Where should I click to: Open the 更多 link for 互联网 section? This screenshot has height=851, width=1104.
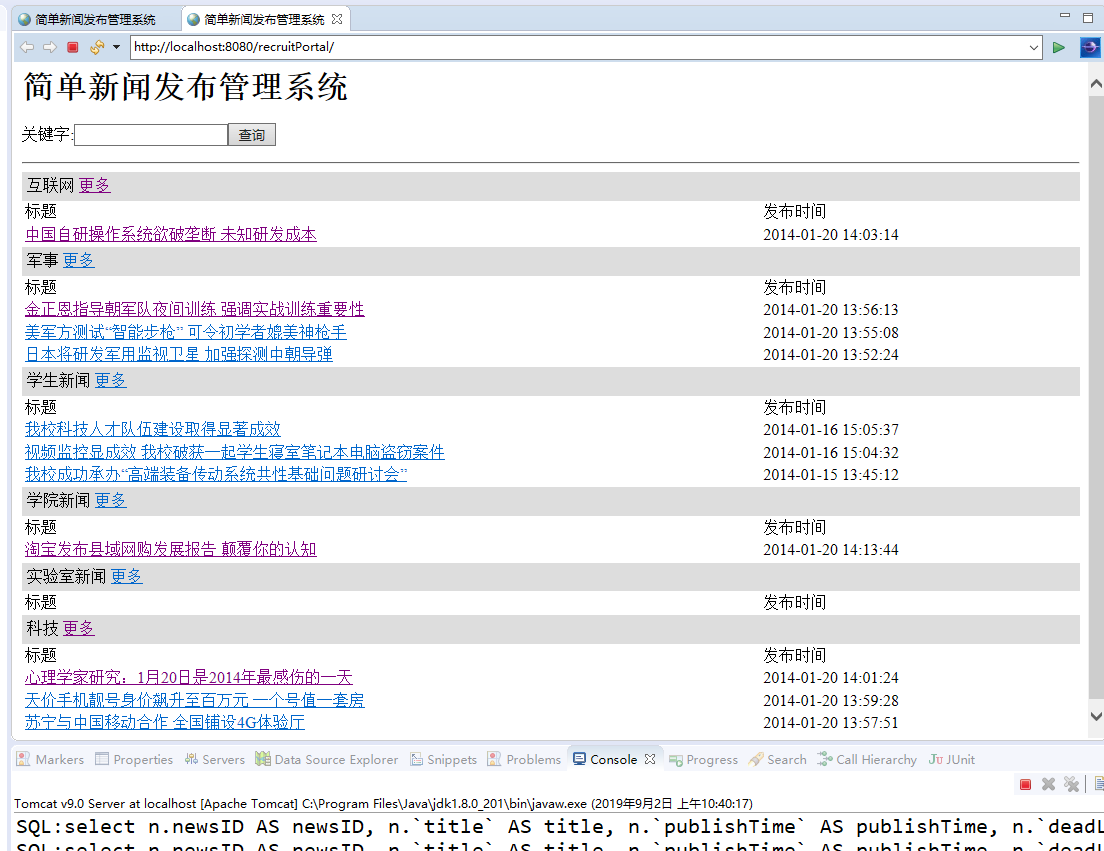point(94,185)
